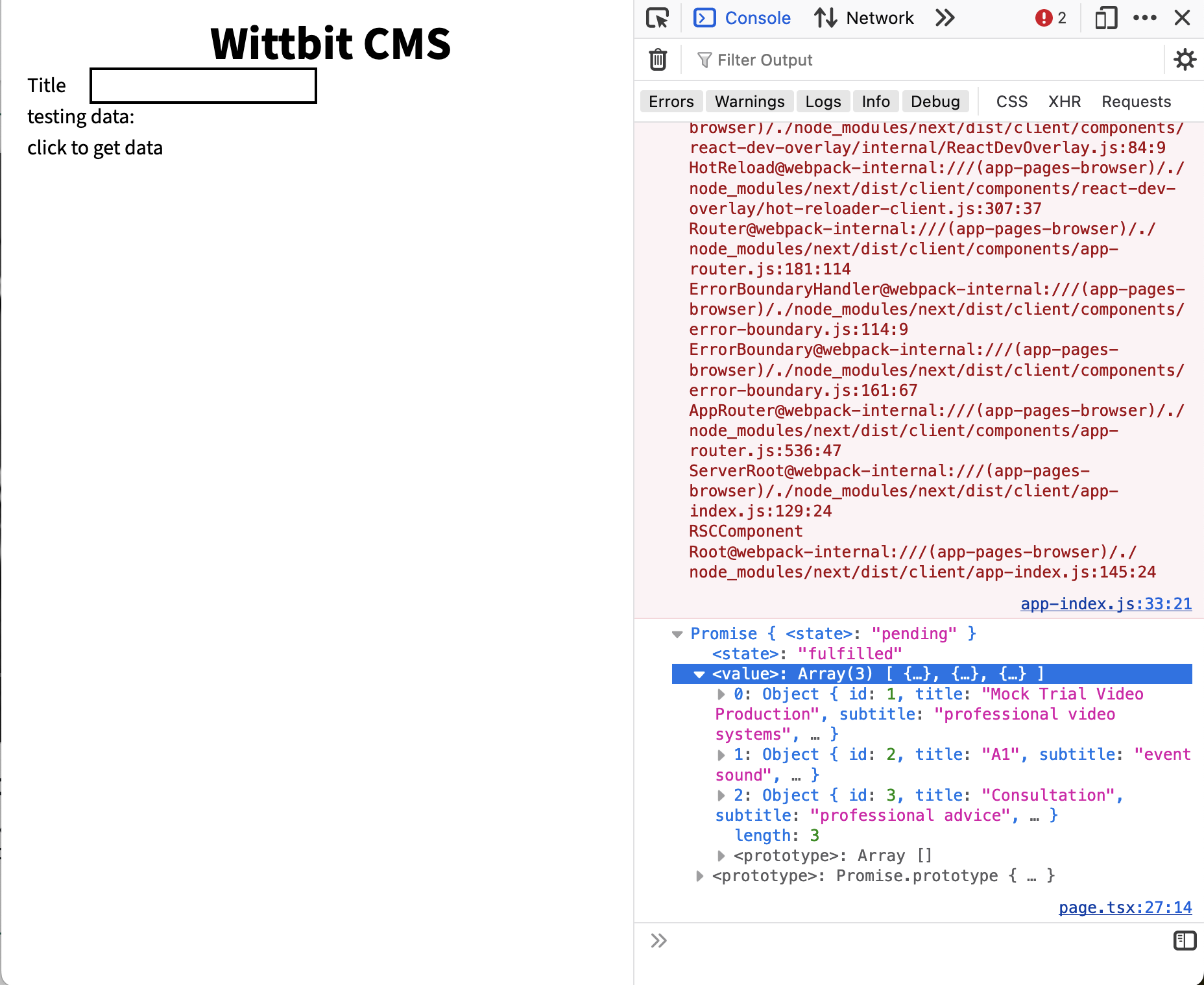Click the app-index.js:145:24 stack trace line
1204x985 pixels.
pyautogui.click(x=922, y=572)
